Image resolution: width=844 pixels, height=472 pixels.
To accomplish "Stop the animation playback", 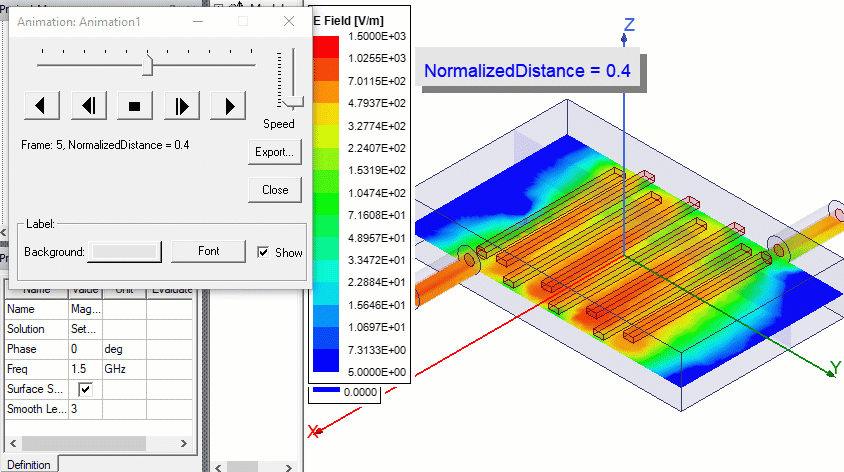I will pyautogui.click(x=134, y=105).
